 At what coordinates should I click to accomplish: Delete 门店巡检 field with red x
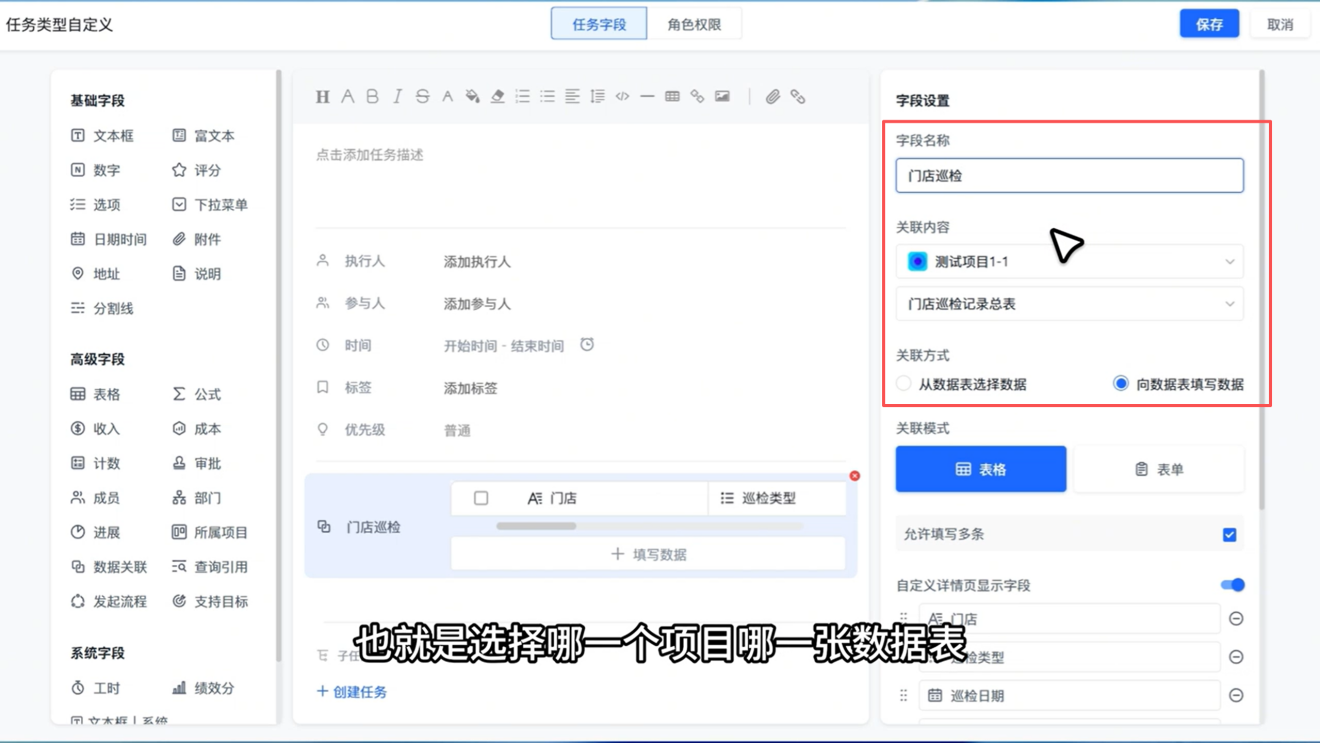pyautogui.click(x=855, y=476)
